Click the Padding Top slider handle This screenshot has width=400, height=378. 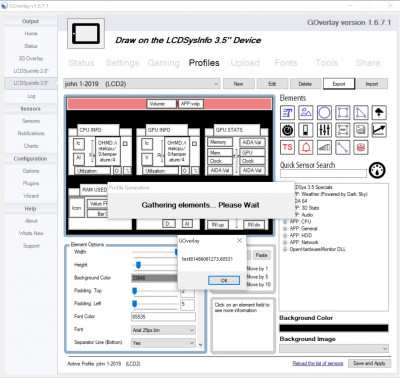(134, 291)
